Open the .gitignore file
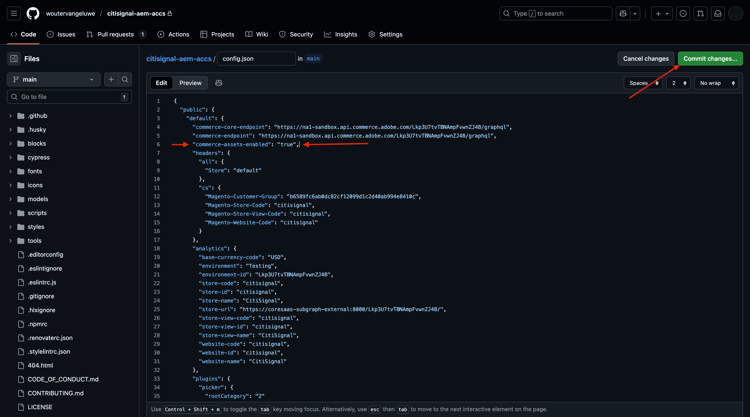The width and height of the screenshot is (750, 417). pyautogui.click(x=41, y=296)
